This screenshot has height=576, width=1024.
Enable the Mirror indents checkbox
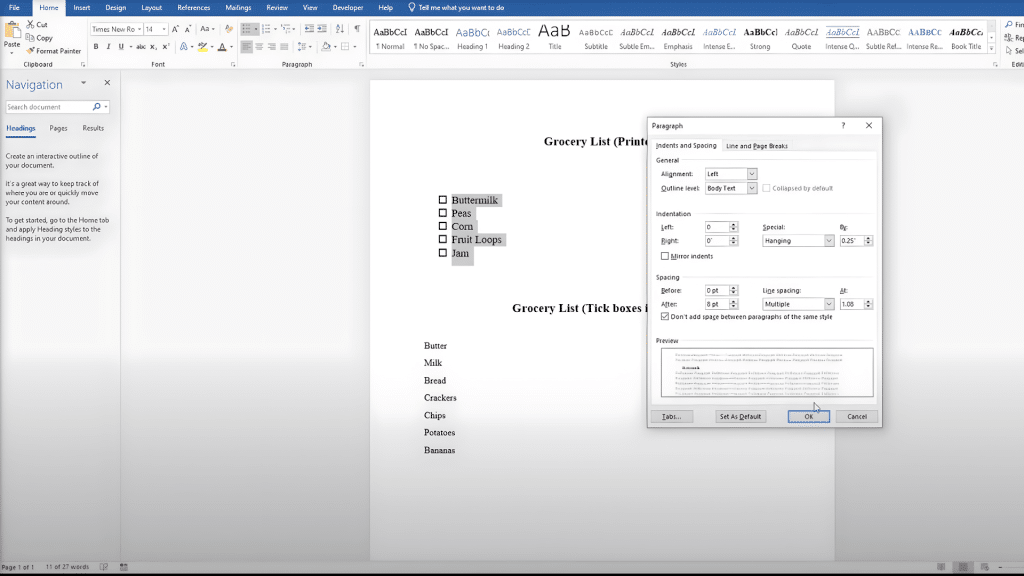pos(666,257)
